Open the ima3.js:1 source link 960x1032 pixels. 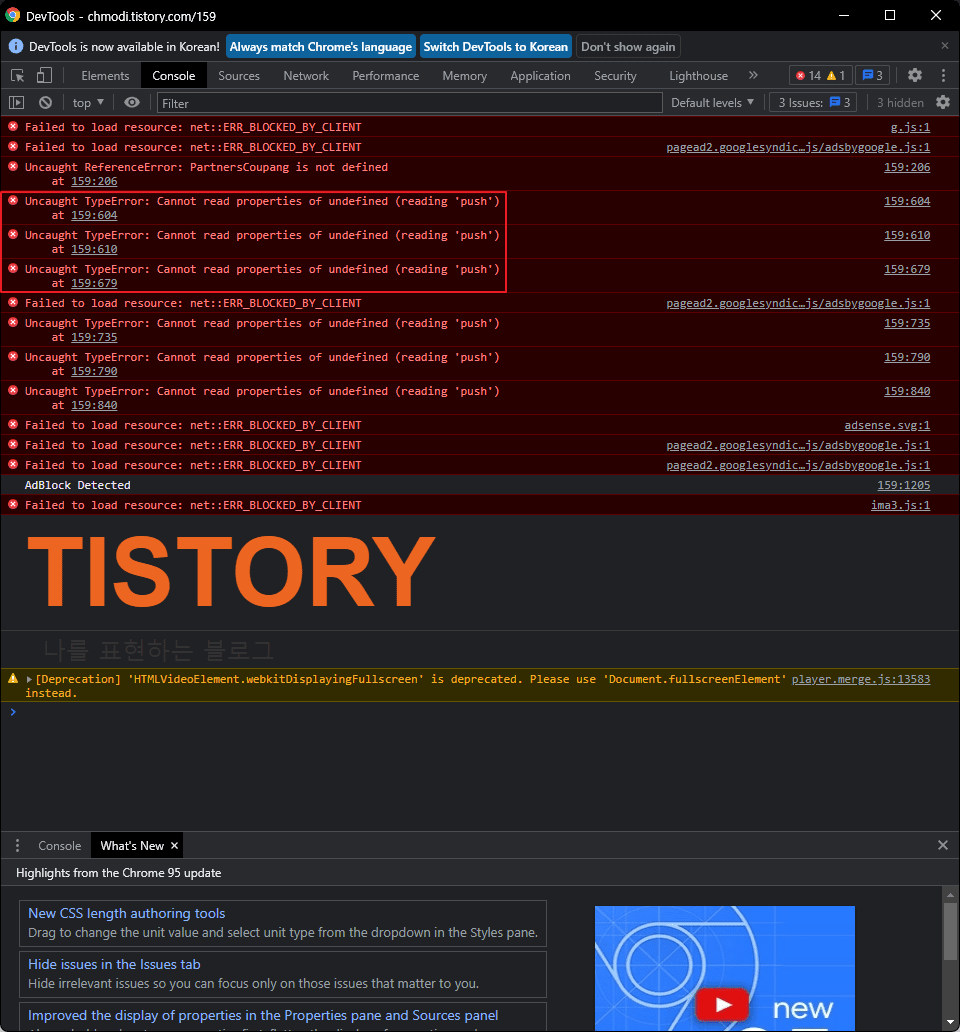click(x=900, y=505)
